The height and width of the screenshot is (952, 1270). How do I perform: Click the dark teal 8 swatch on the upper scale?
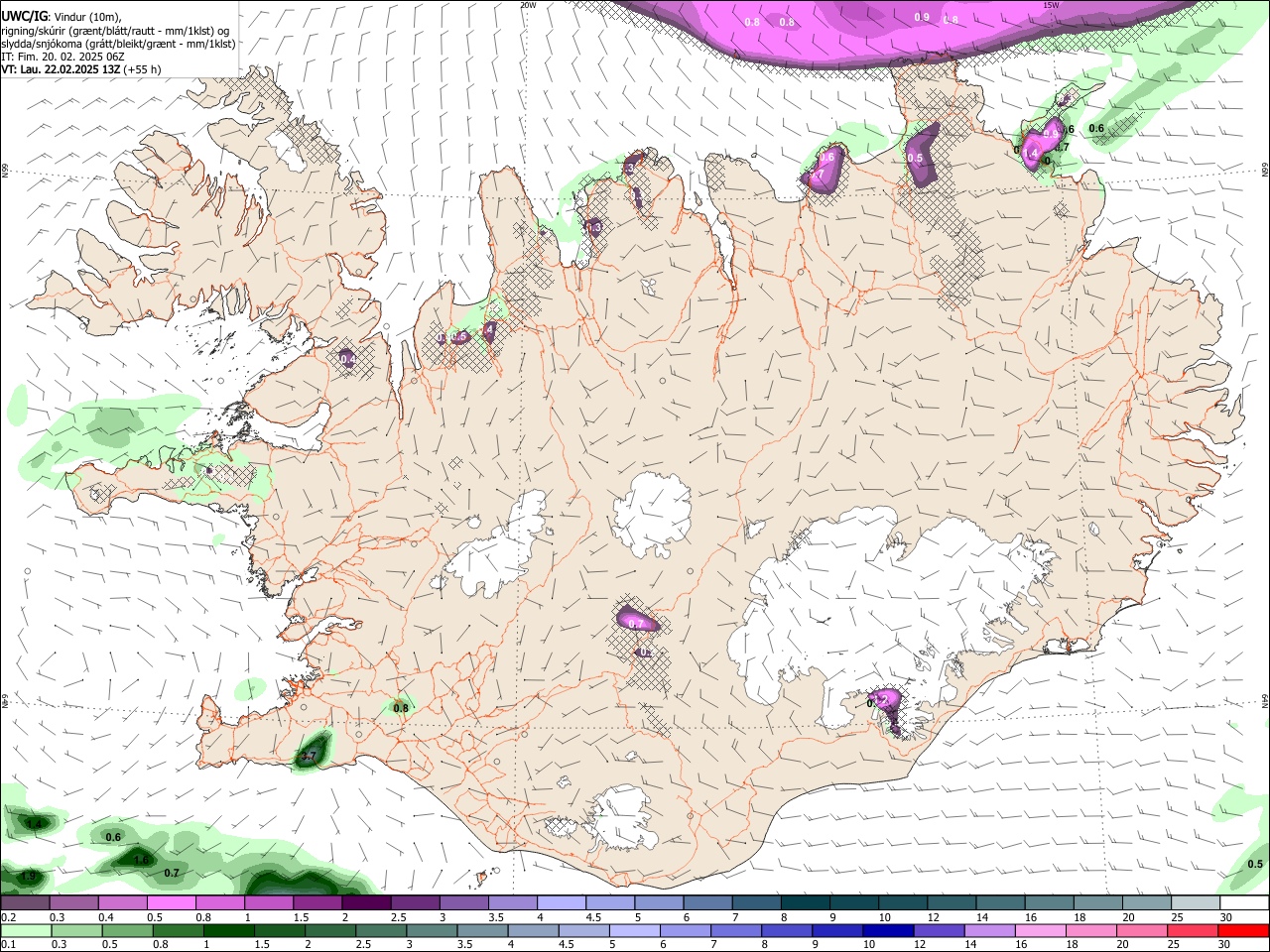(x=805, y=903)
